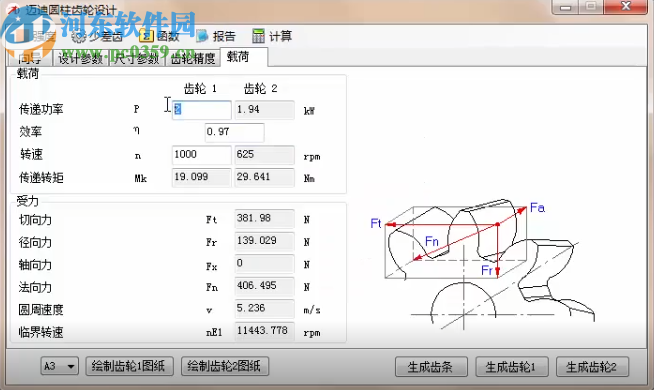
Task: Click the 法向力 label
Action: click(35, 287)
